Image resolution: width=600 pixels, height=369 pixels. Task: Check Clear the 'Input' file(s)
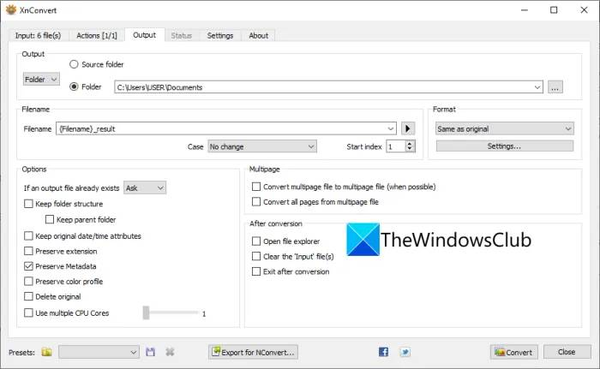(x=256, y=256)
